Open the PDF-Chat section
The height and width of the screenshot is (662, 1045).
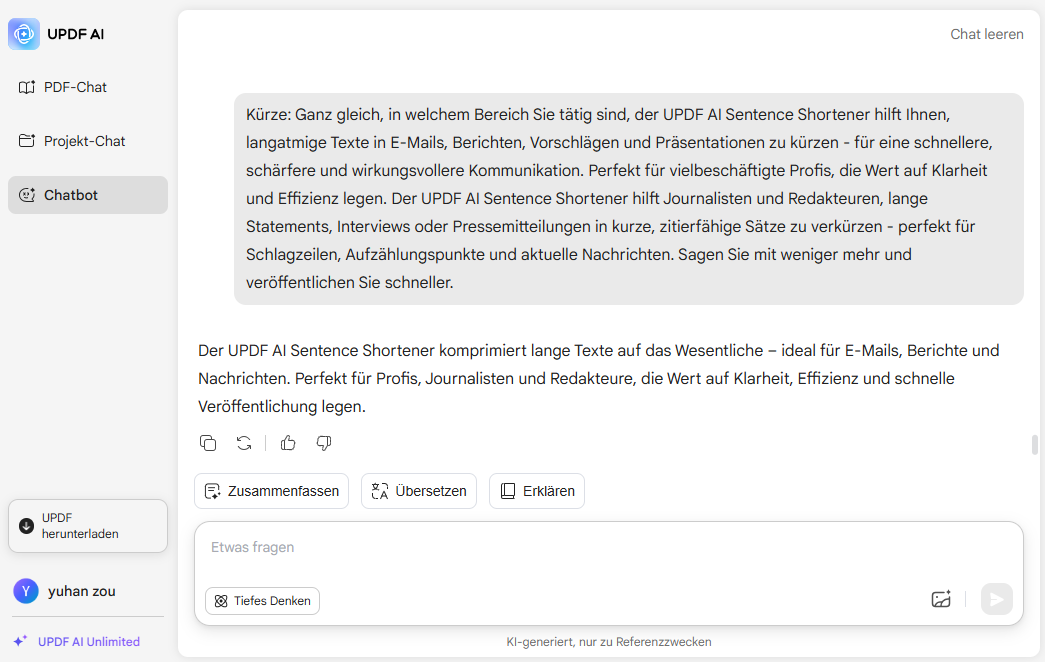(x=87, y=87)
